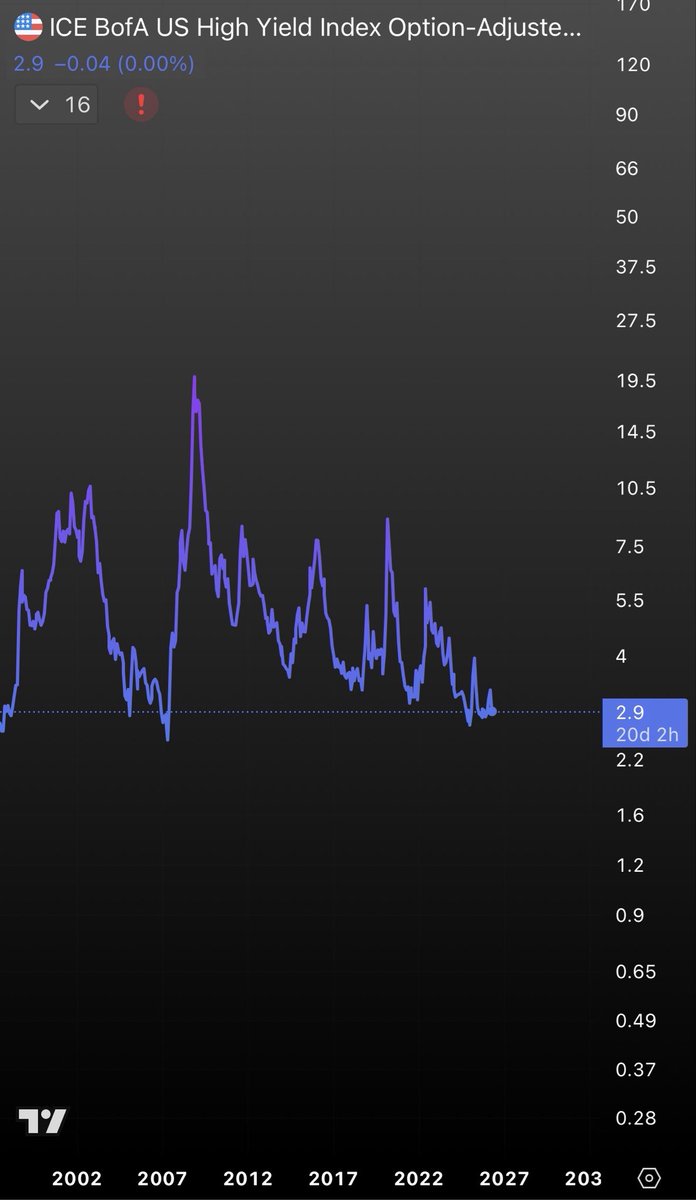The width and height of the screenshot is (696, 1200).
Task: Click the 2008 spike peak on chart line
Action: pos(194,378)
